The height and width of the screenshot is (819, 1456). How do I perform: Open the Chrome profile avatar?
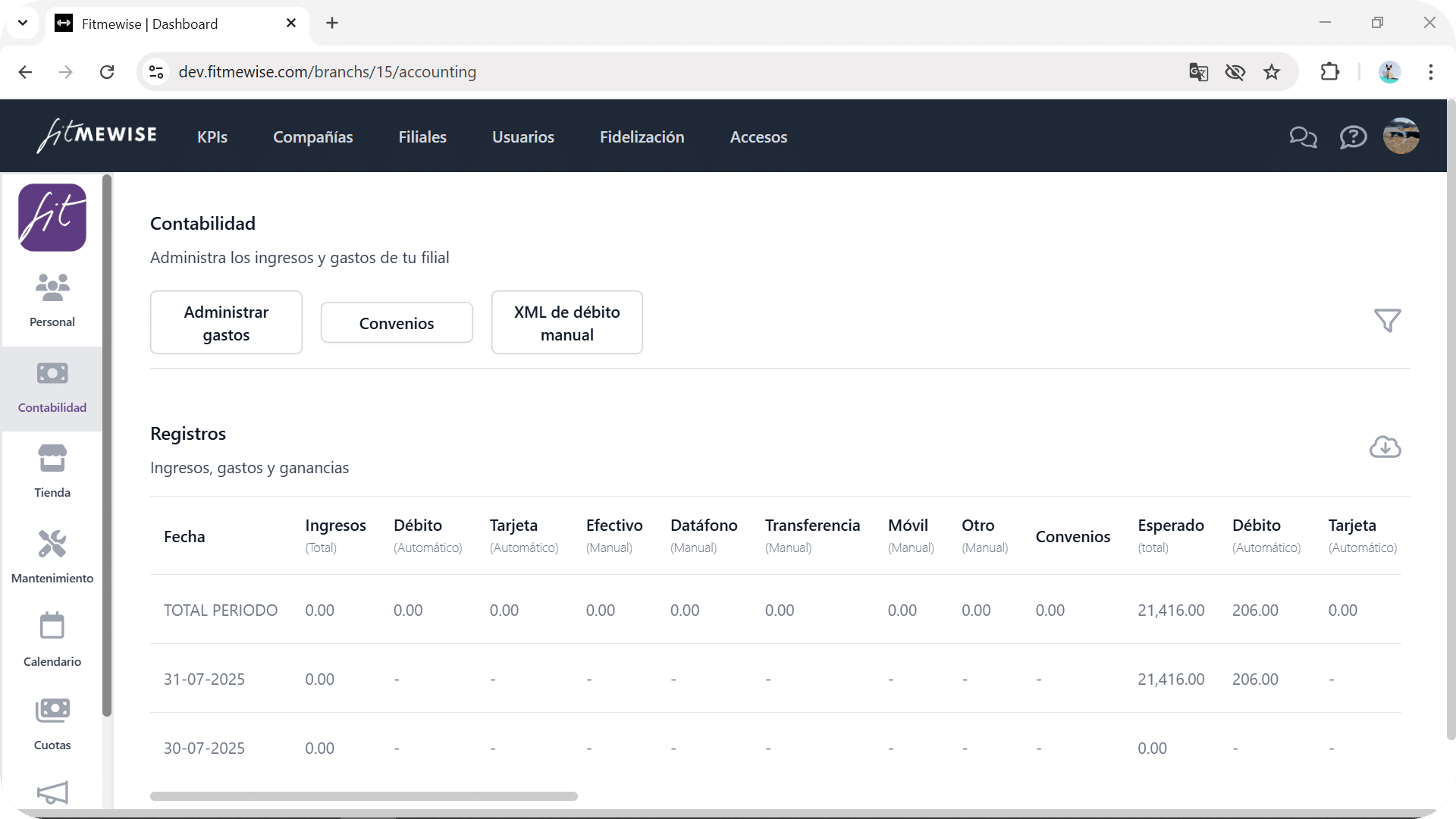[1389, 72]
